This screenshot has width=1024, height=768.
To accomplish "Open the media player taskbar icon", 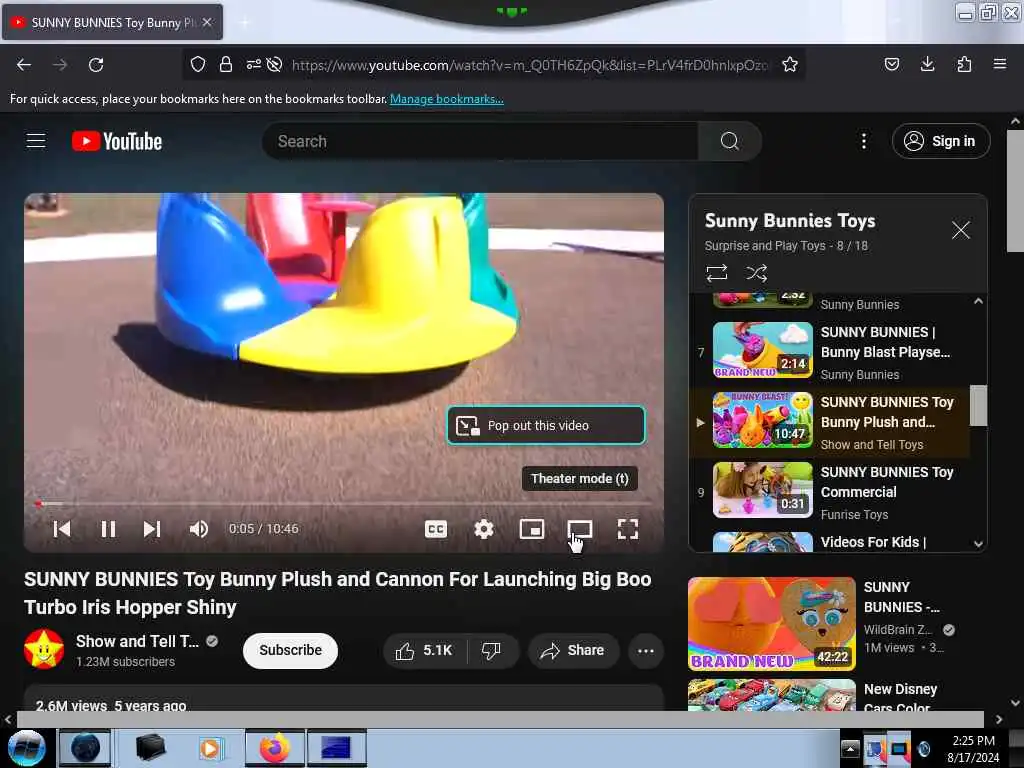I will click(x=210, y=747).
